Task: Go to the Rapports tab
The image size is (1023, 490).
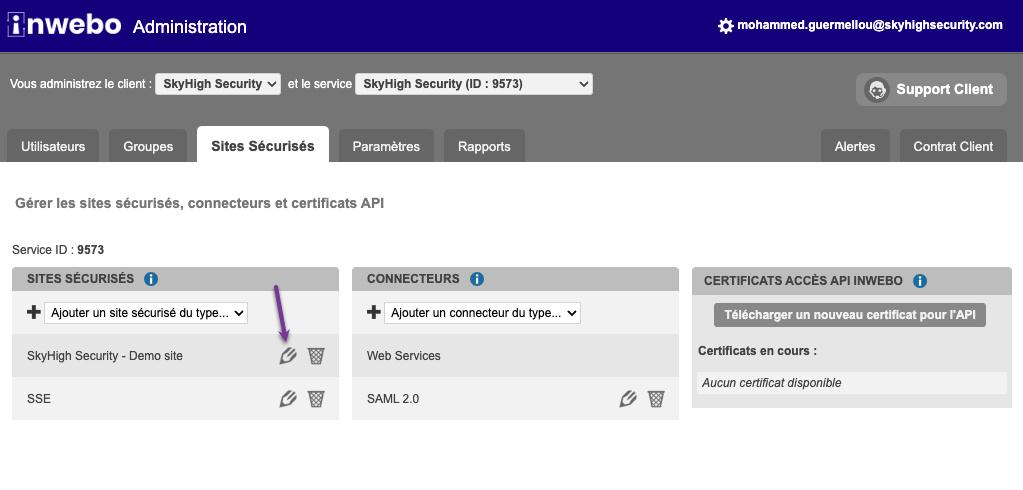Action: 484,146
